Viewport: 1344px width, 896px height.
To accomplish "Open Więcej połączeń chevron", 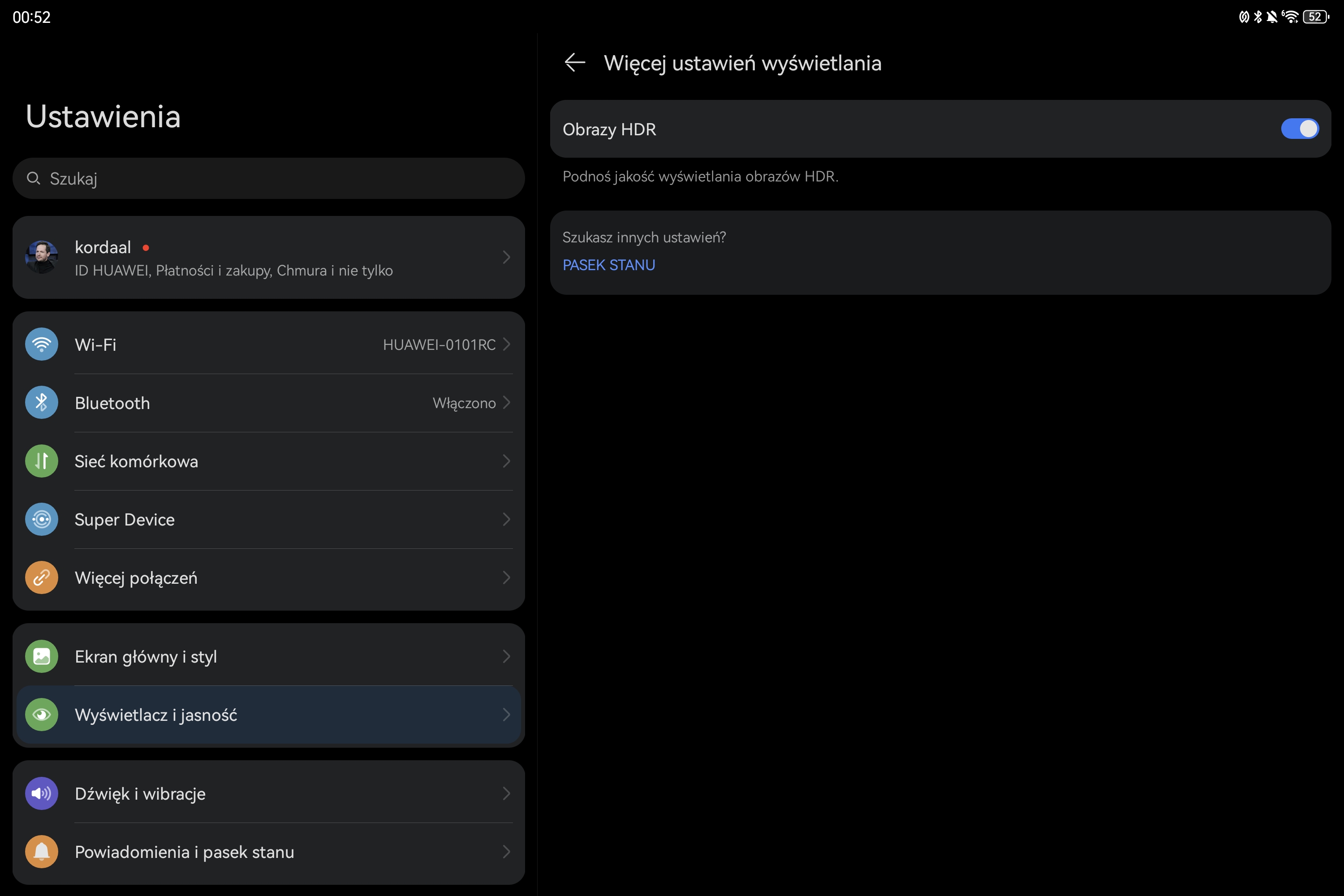I will tap(506, 577).
